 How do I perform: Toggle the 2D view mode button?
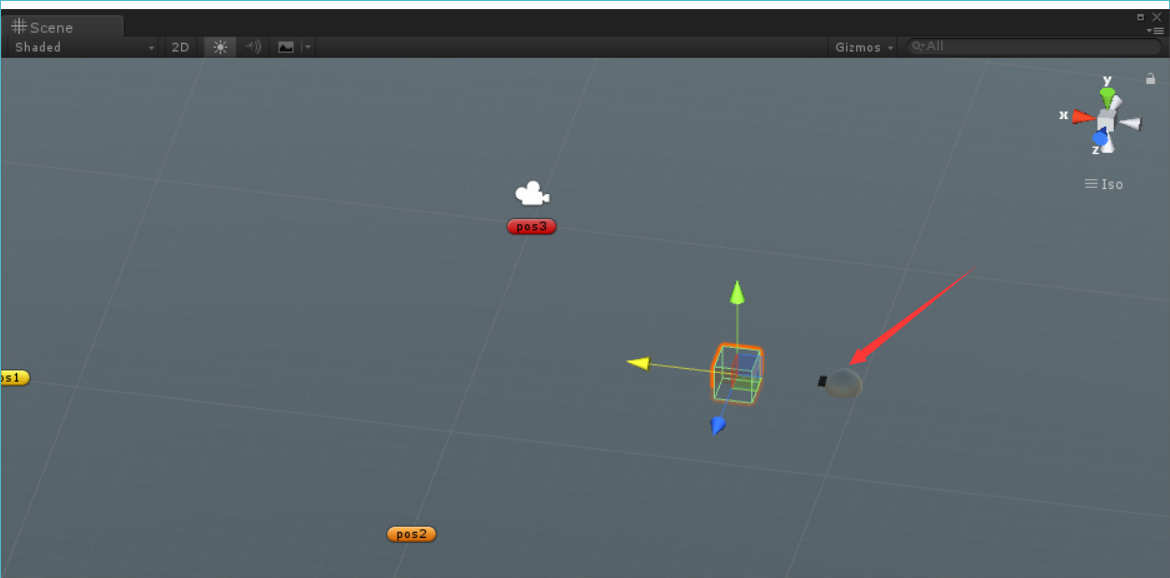[180, 47]
